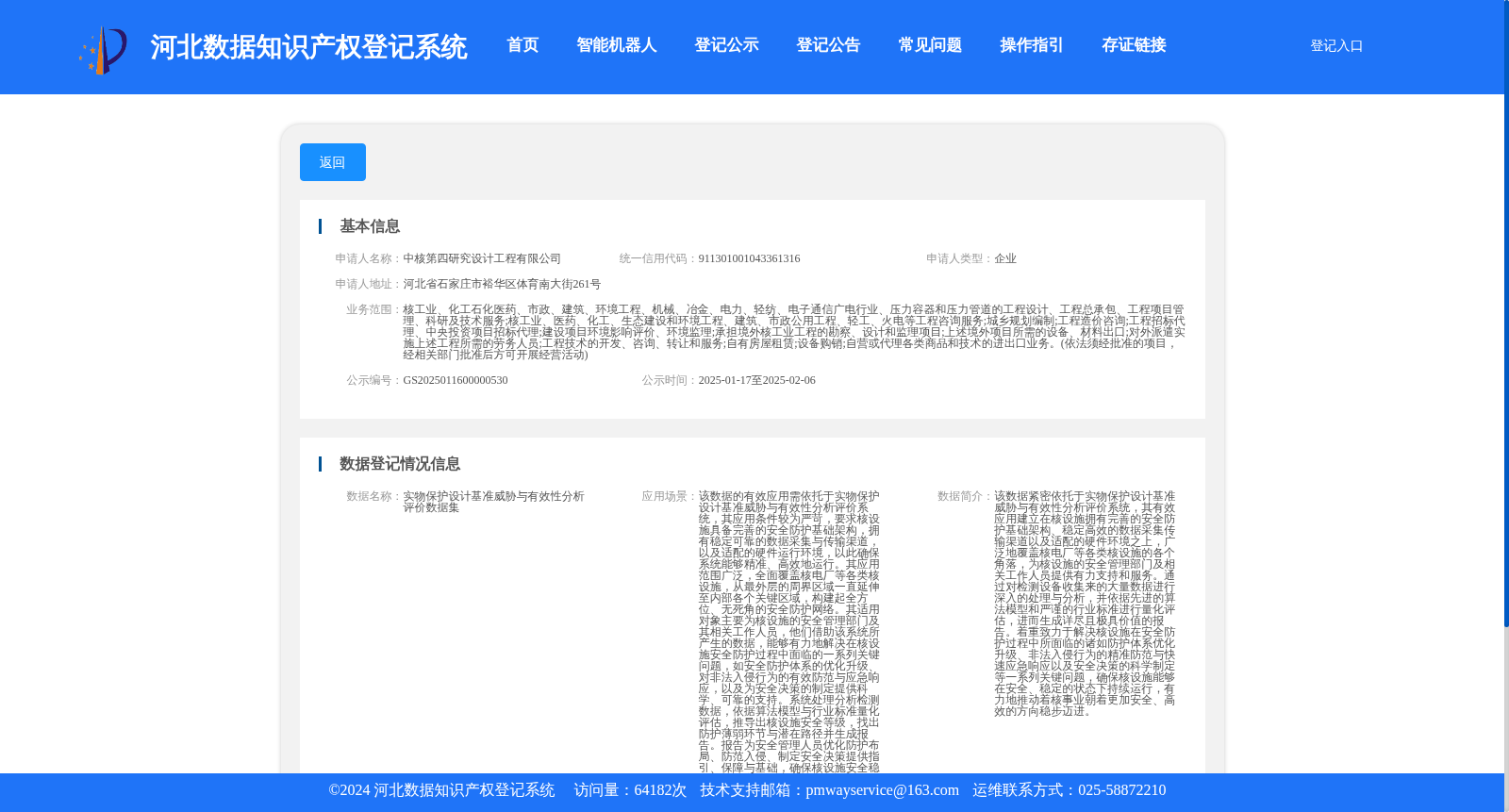The image size is (1509, 812).
Task: Select applicant type value 企业
Action: pyautogui.click(x=1005, y=258)
